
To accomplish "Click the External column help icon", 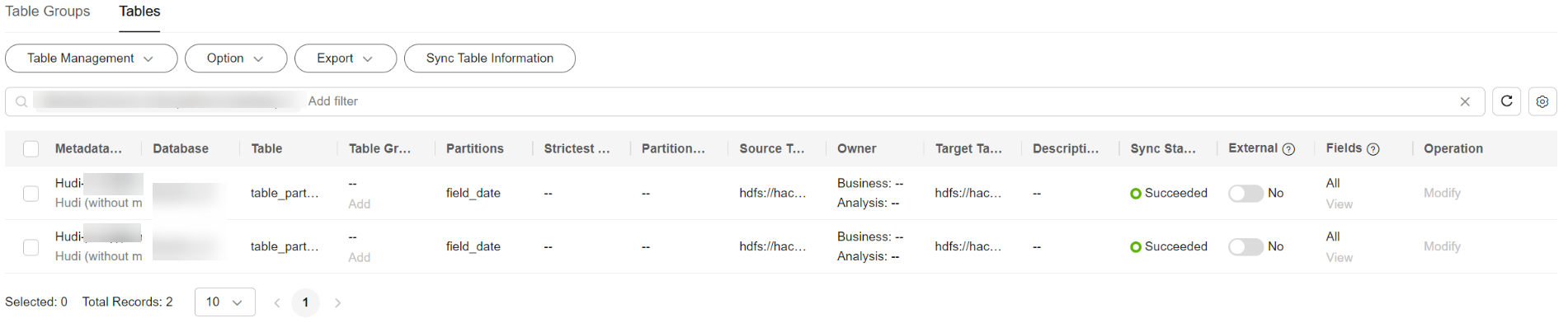I will click(1288, 149).
